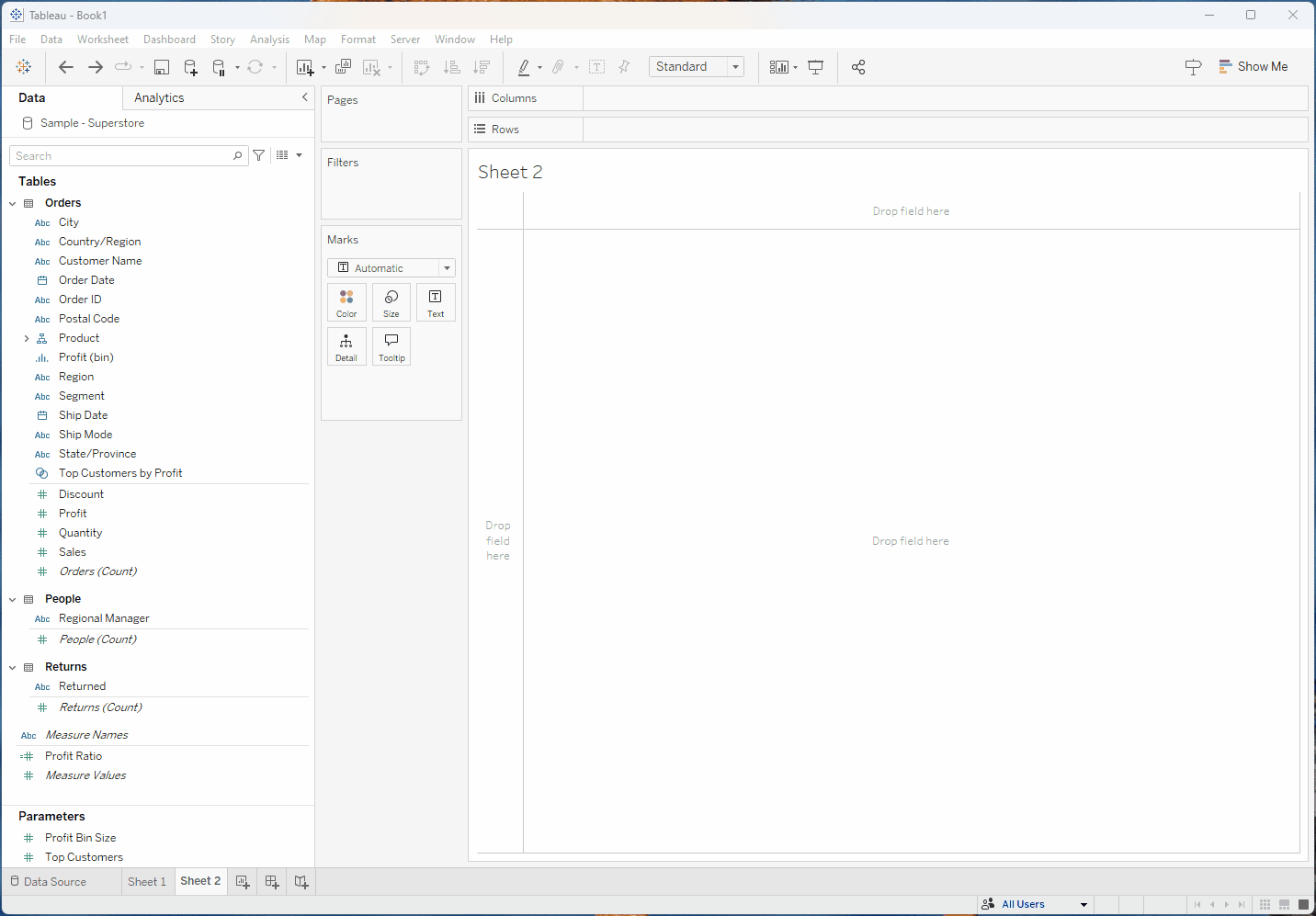Select the Sample - Superstore data source

pos(92,123)
